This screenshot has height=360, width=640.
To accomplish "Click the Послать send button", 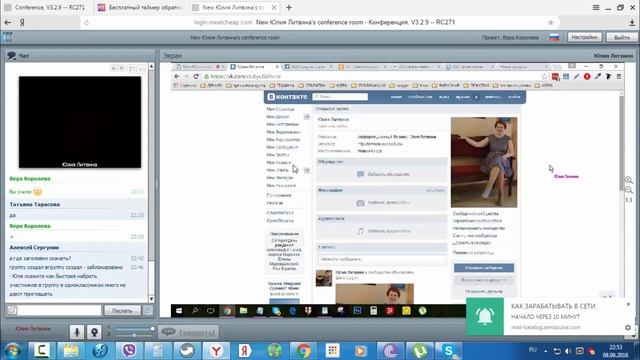I will (x=122, y=311).
